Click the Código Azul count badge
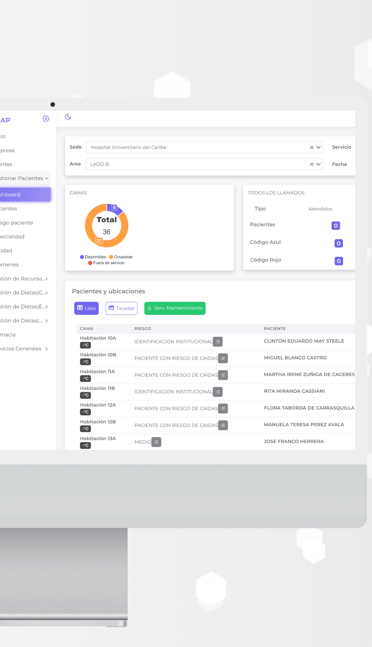Image resolution: width=372 pixels, height=647 pixels. (339, 243)
